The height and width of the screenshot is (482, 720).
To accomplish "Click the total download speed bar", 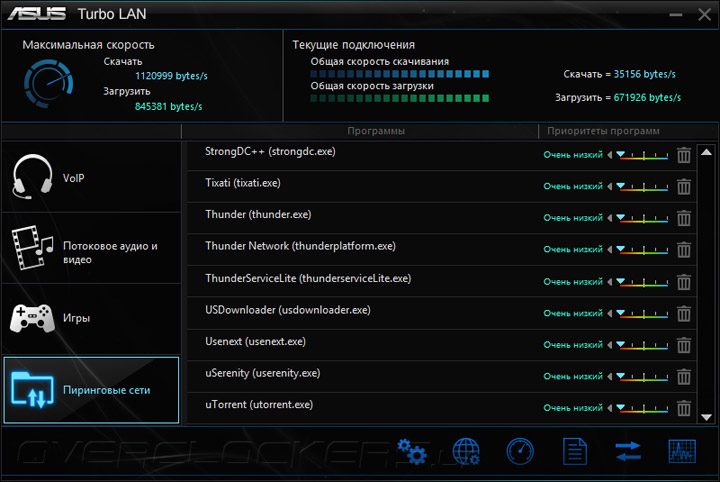I will coord(399,74).
